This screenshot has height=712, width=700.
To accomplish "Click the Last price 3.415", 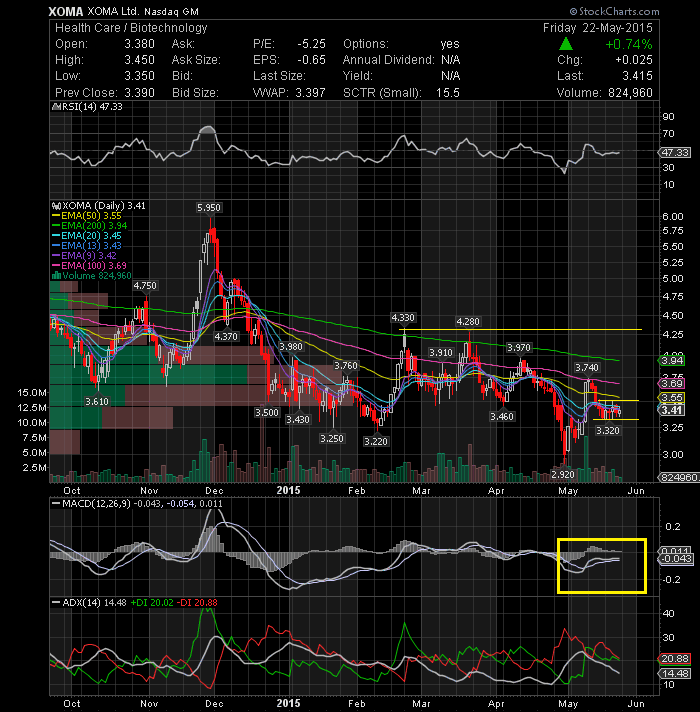I will pyautogui.click(x=637, y=76).
